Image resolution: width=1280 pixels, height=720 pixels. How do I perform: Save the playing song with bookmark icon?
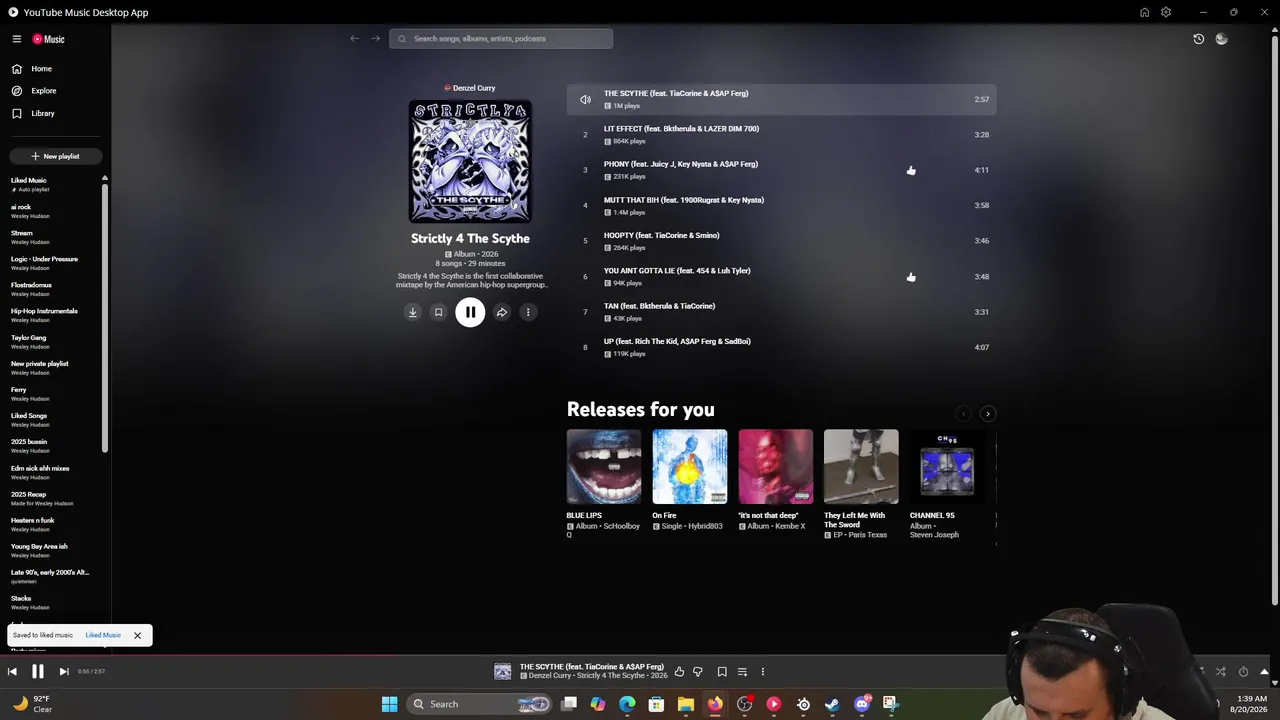pyautogui.click(x=722, y=672)
